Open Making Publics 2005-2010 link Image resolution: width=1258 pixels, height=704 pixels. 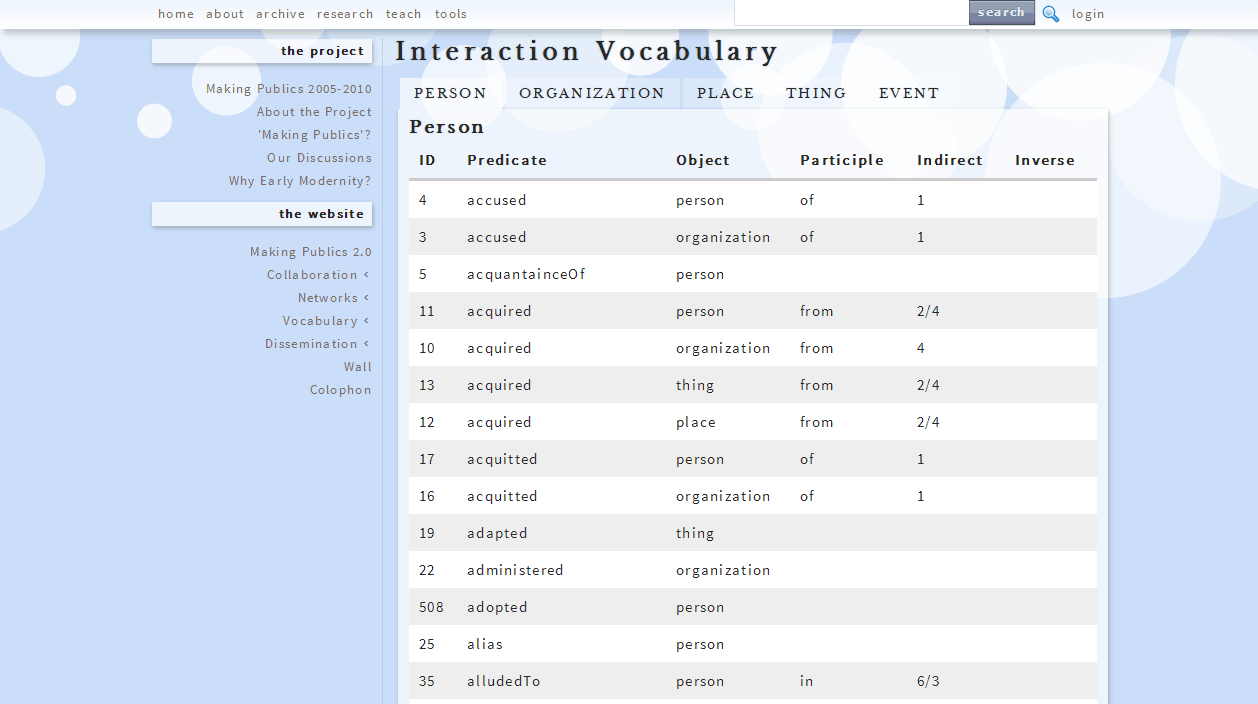289,89
